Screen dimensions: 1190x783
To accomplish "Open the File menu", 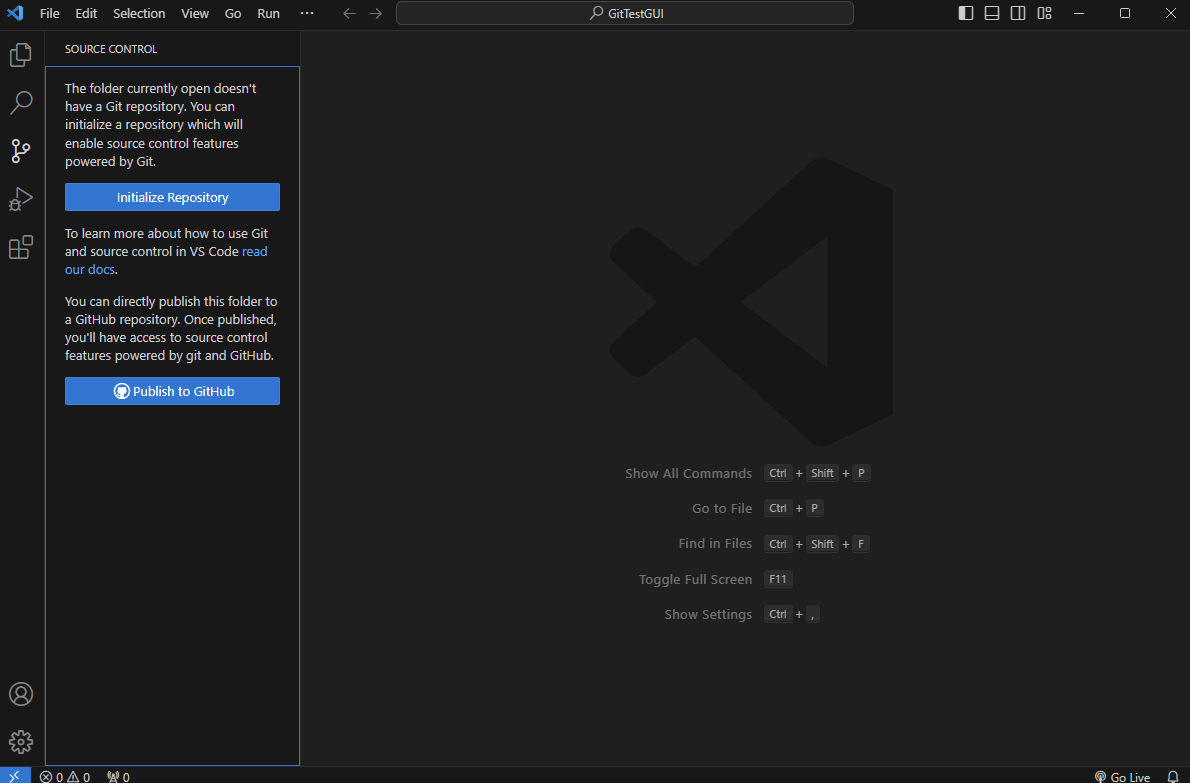I will click(49, 14).
